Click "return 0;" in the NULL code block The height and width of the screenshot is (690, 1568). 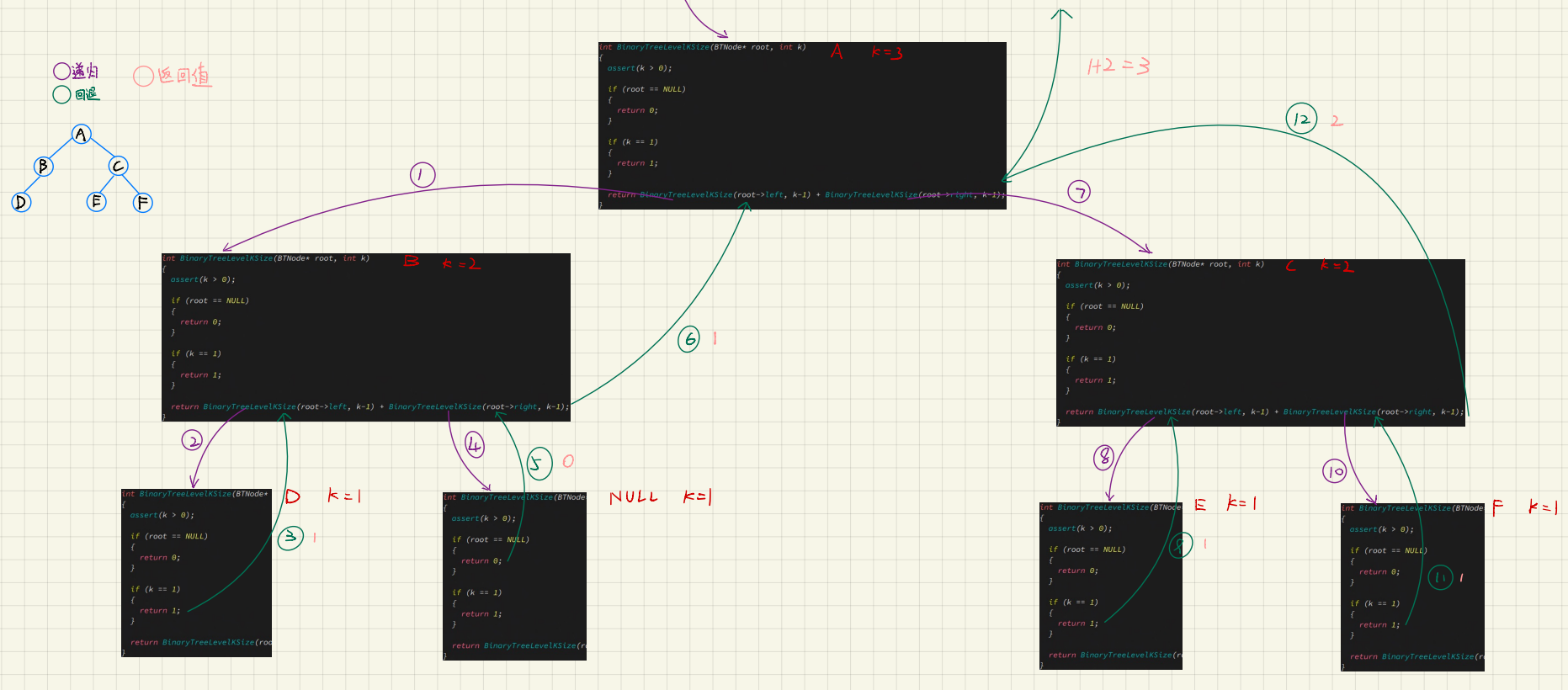click(481, 561)
